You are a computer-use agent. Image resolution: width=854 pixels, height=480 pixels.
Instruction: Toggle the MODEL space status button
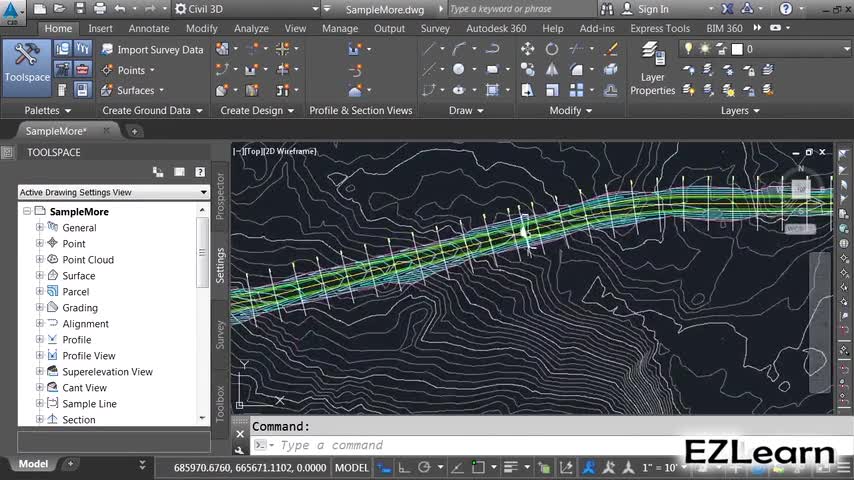[x=351, y=467]
